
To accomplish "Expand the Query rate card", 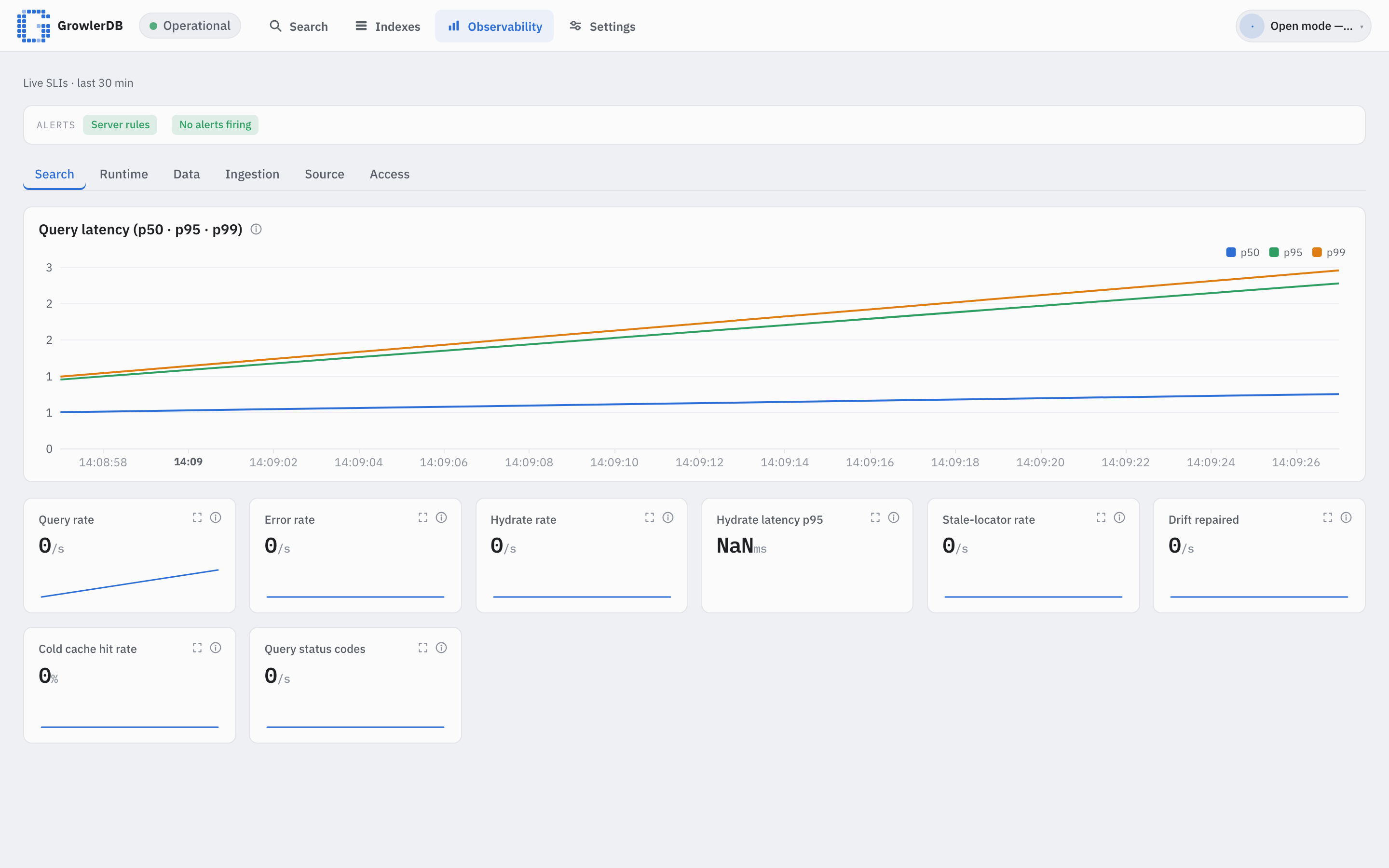I will (197, 517).
